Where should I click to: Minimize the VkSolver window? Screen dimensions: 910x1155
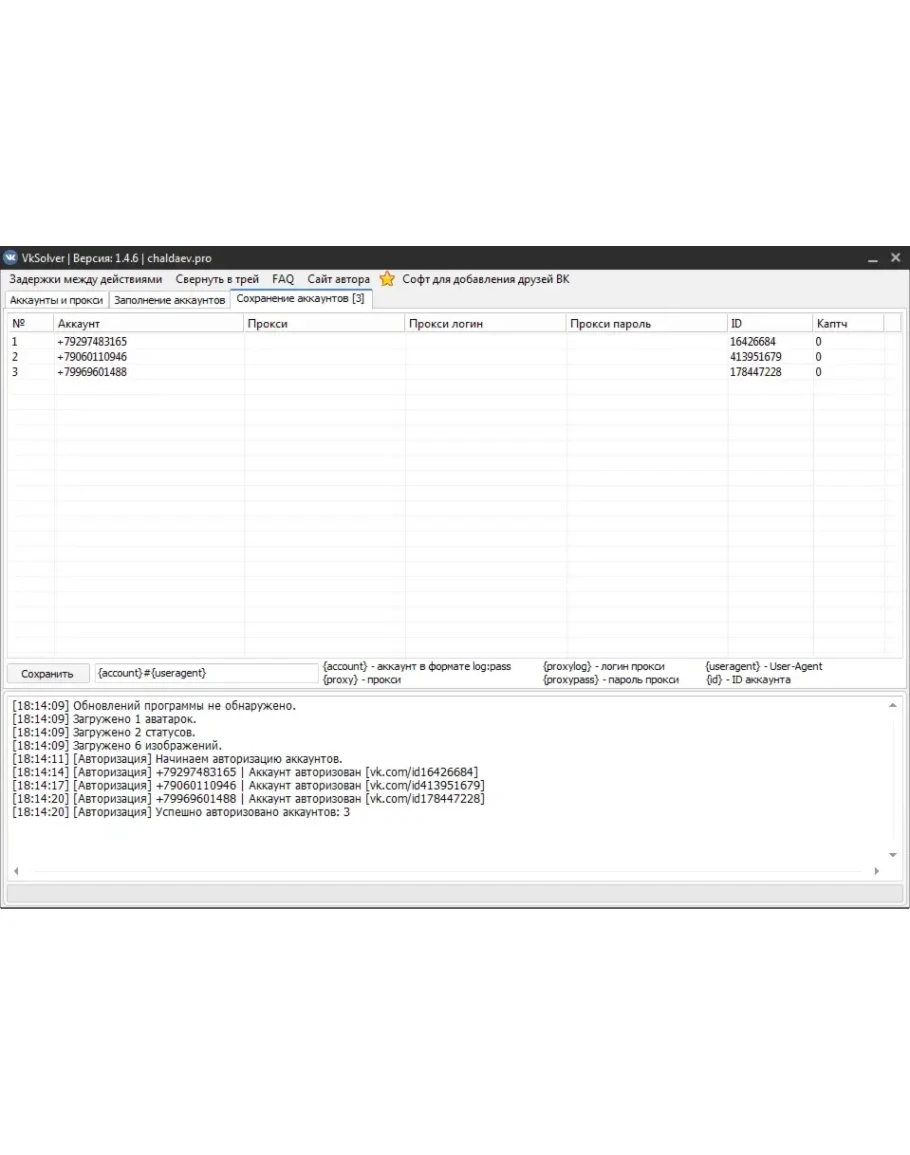pyautogui.click(x=872, y=259)
